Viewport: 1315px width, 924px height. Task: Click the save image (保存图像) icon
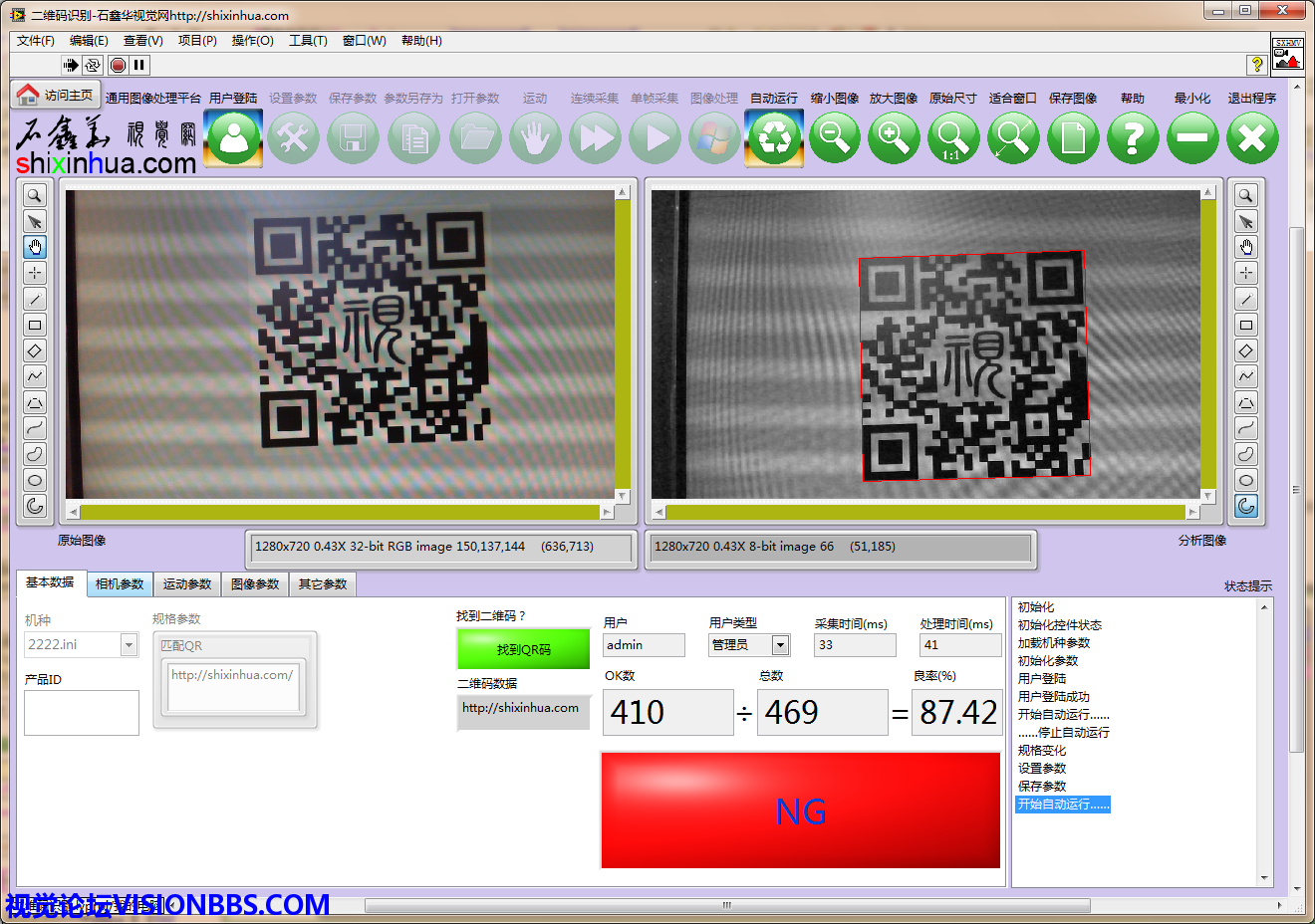click(1073, 137)
